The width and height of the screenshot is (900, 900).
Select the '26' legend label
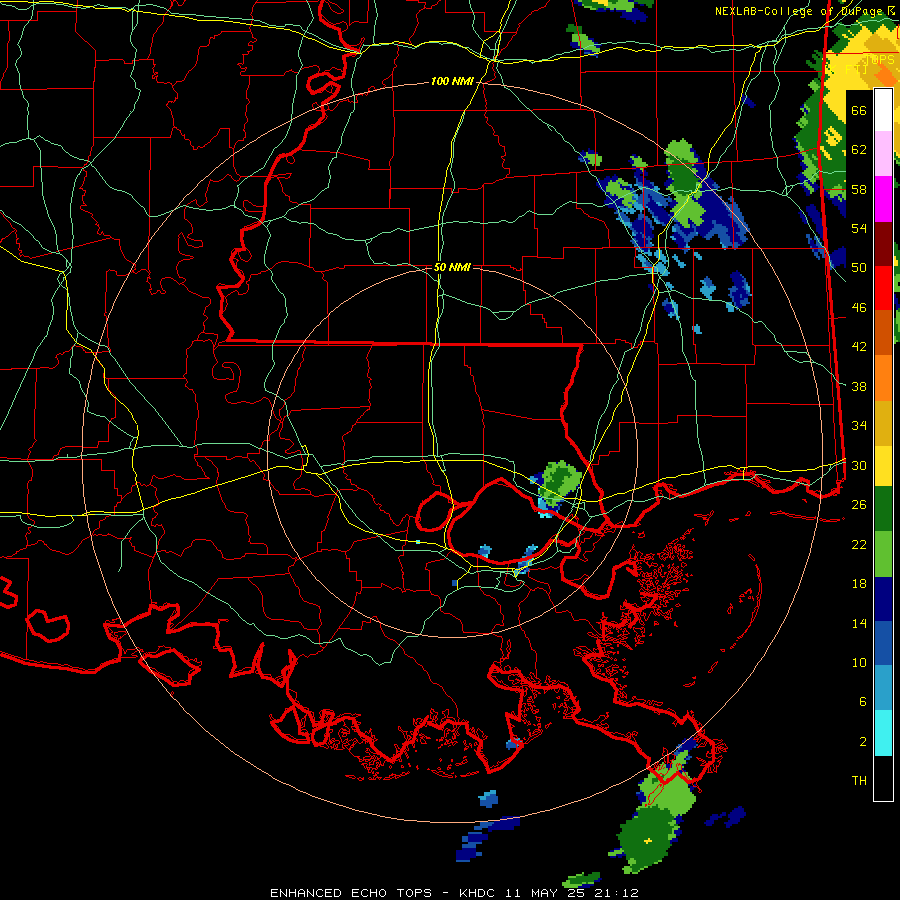tap(859, 505)
